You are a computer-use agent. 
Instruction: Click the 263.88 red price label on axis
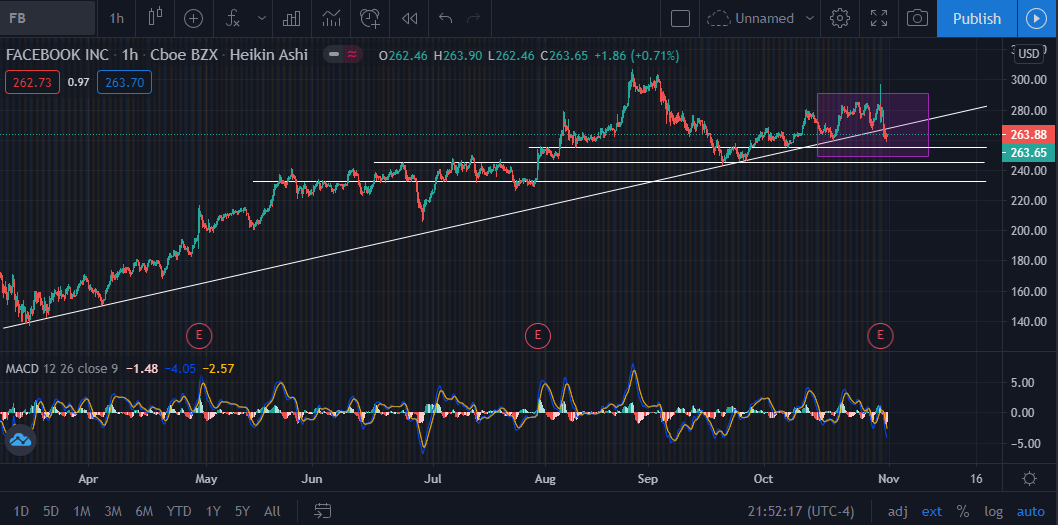tap(1029, 134)
